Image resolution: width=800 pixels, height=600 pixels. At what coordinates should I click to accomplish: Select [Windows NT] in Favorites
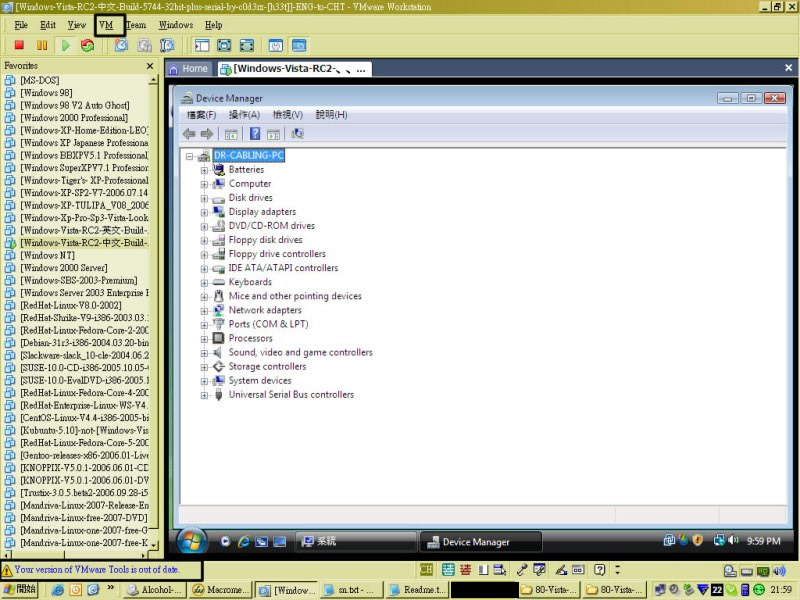pyautogui.click(x=47, y=255)
